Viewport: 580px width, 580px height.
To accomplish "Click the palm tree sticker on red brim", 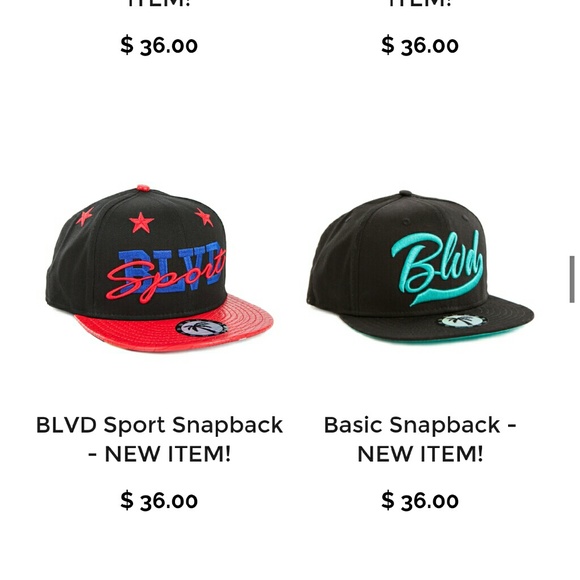I will 202,328.
